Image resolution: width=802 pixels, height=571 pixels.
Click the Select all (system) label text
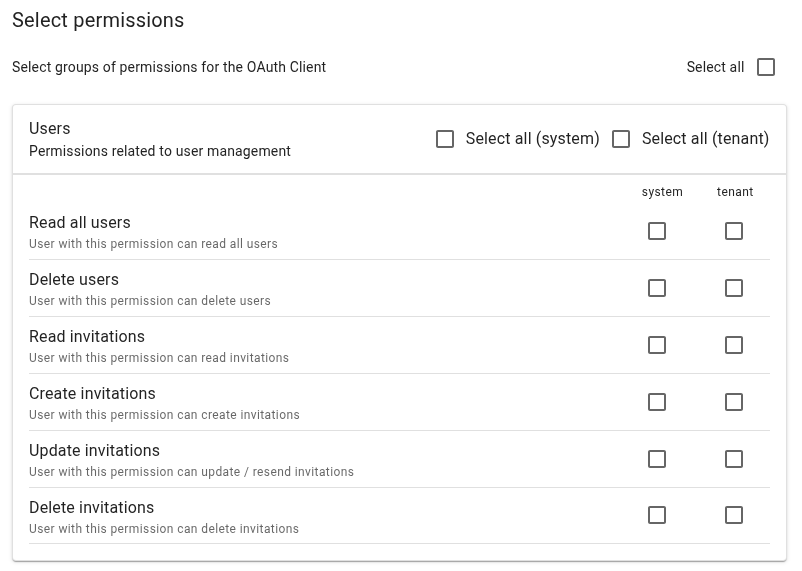coord(532,139)
